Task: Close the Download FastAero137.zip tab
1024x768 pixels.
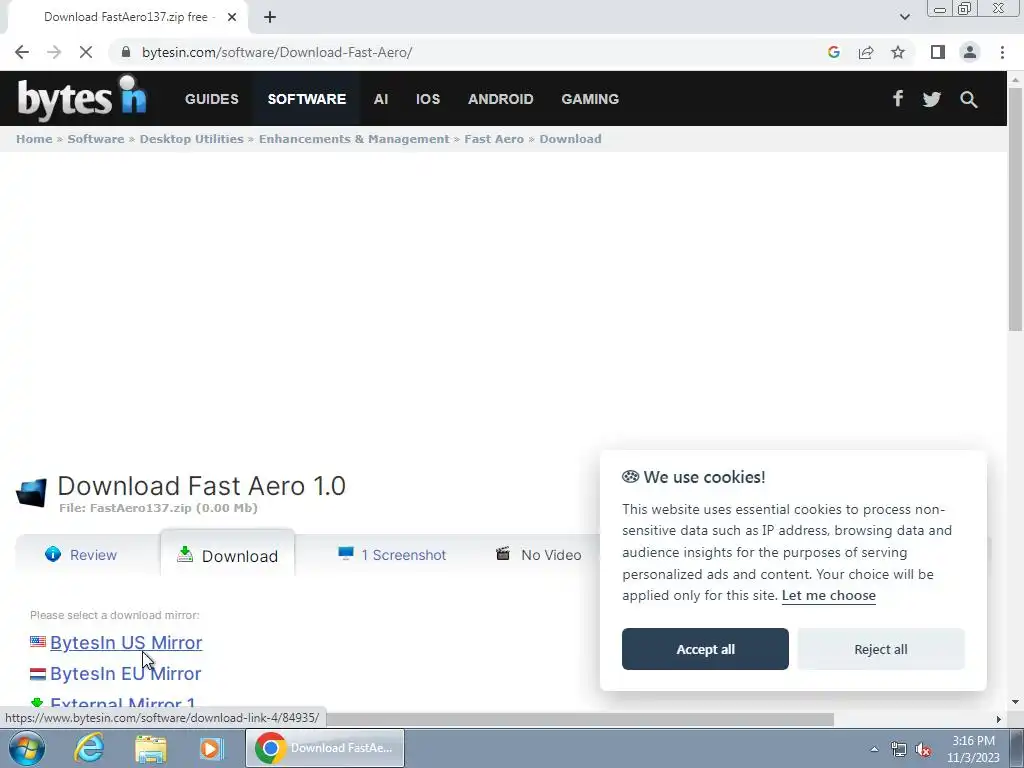Action: tap(232, 17)
